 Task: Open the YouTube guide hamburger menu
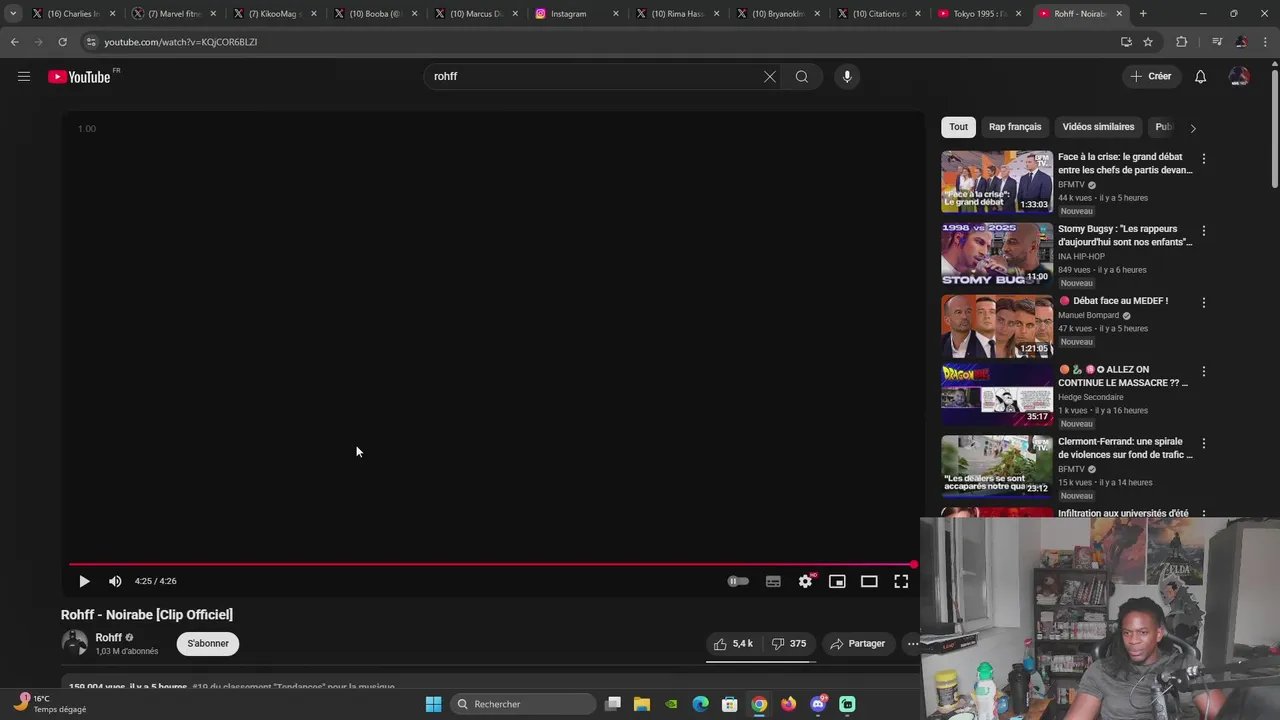[x=24, y=76]
